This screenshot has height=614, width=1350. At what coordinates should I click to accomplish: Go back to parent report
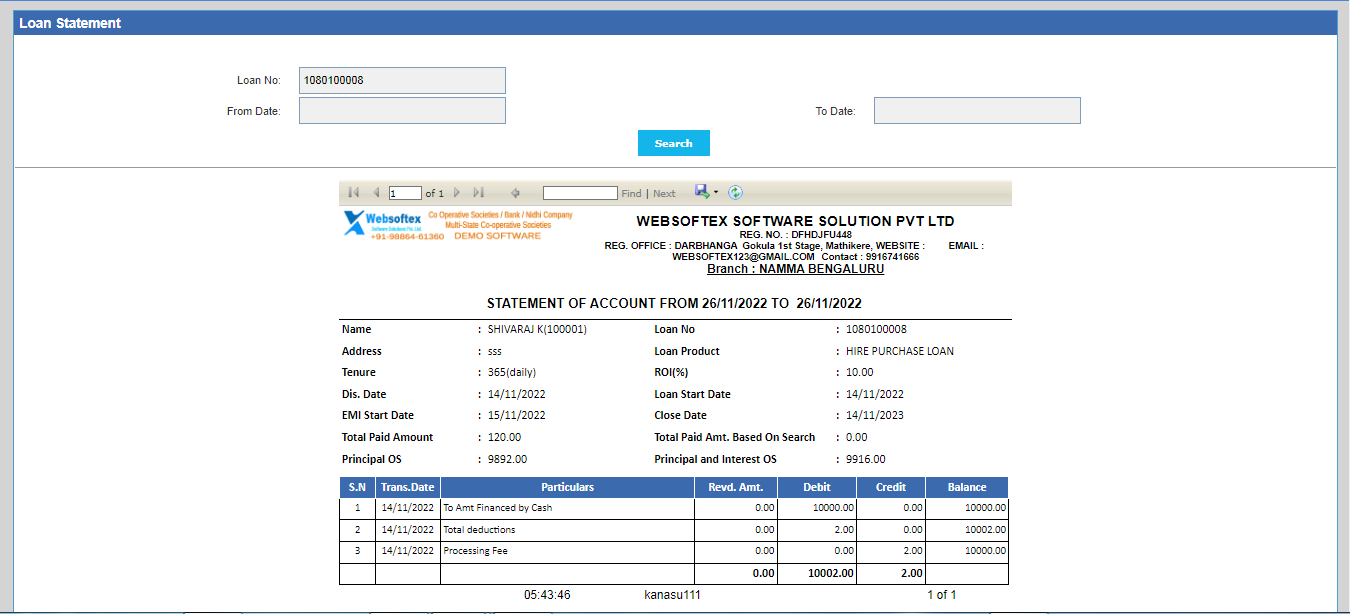click(x=515, y=193)
